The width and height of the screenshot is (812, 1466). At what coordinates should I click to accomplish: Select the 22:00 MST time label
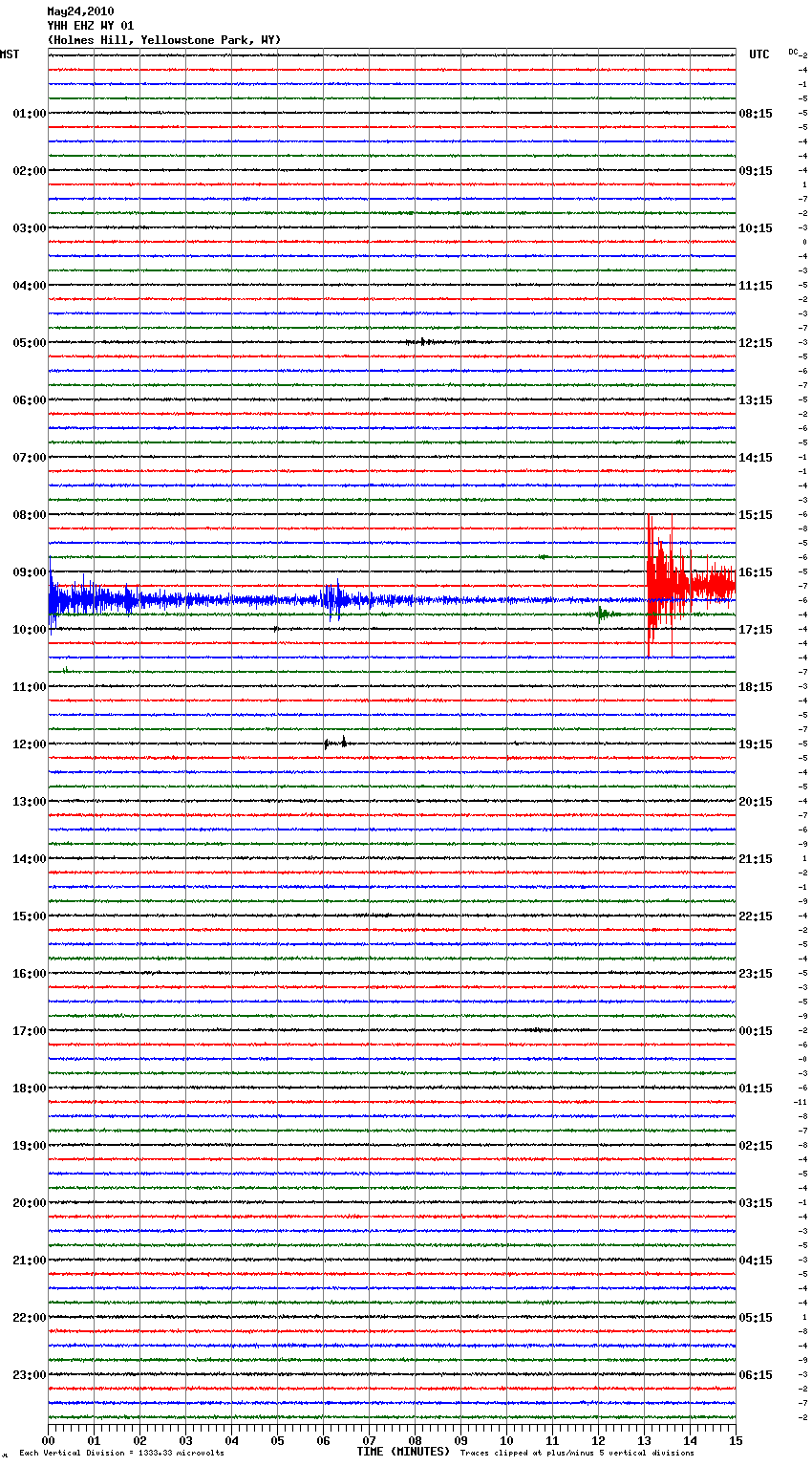click(29, 1318)
